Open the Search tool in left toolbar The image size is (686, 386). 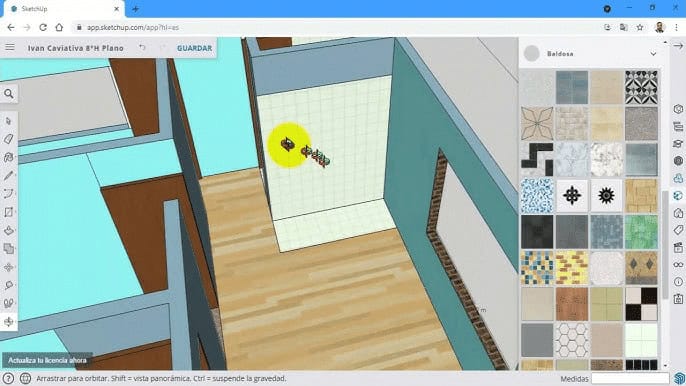9,94
